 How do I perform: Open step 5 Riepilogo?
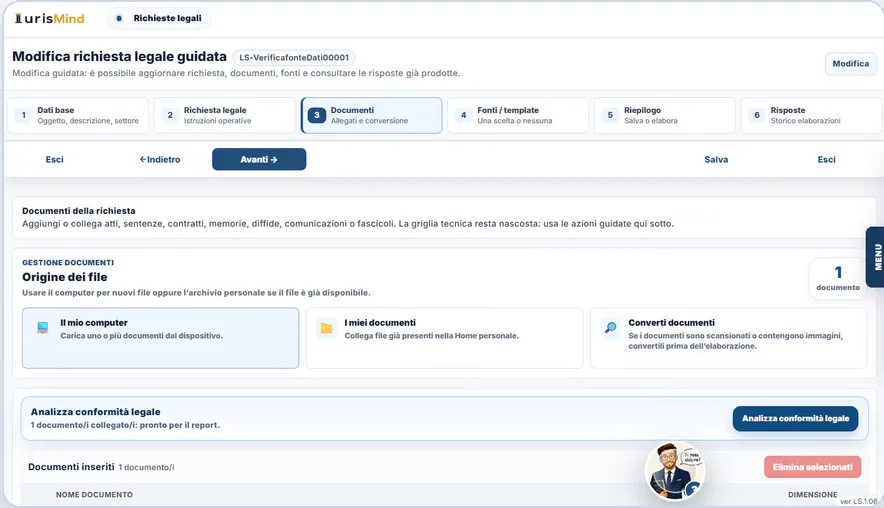pos(665,116)
